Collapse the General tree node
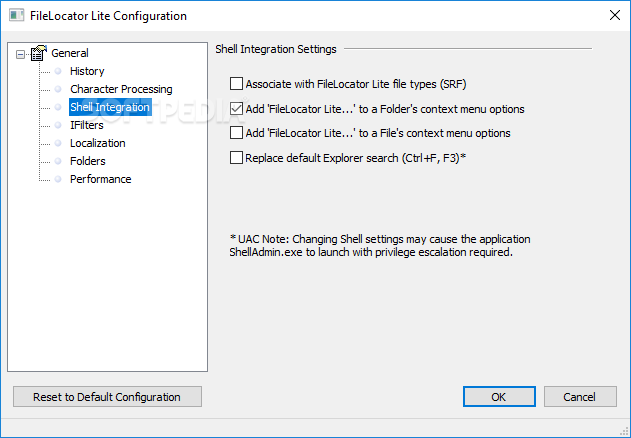 [20, 54]
